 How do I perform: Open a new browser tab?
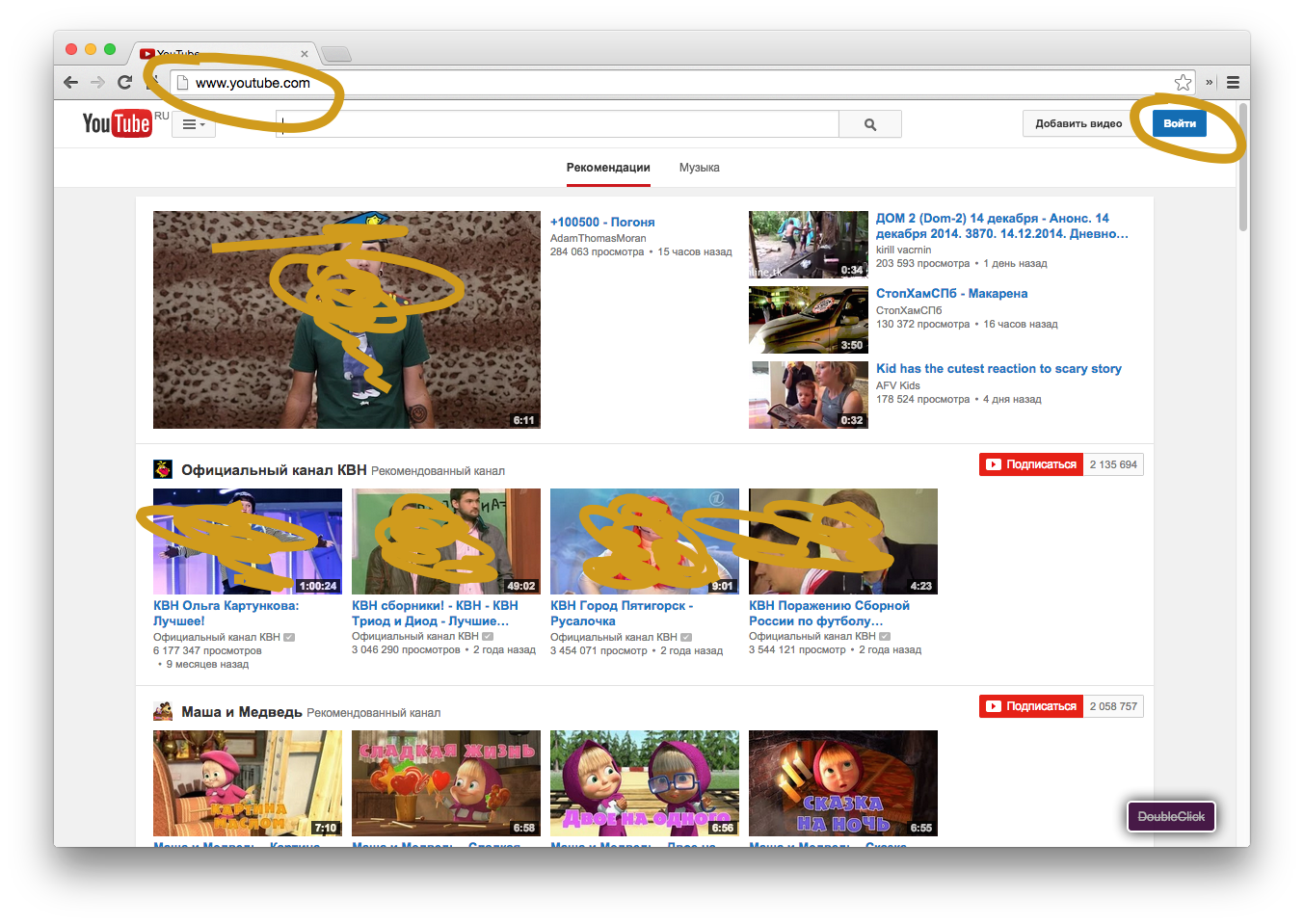click(335, 54)
